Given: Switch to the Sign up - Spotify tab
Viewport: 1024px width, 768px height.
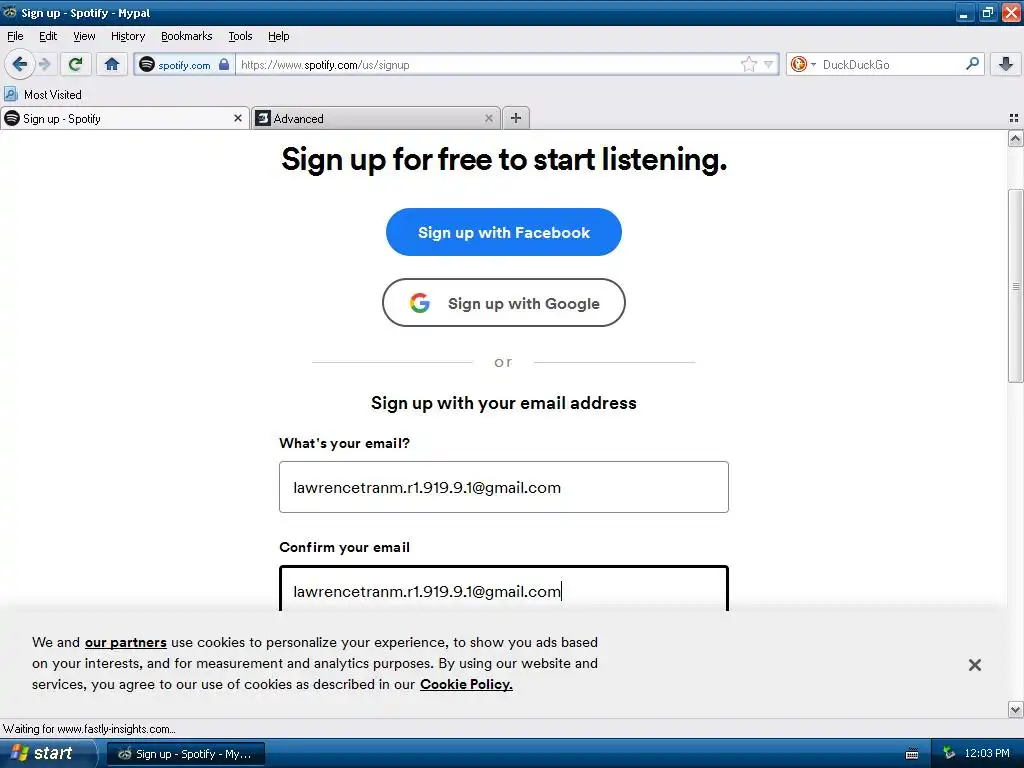Looking at the screenshot, I should click(125, 118).
